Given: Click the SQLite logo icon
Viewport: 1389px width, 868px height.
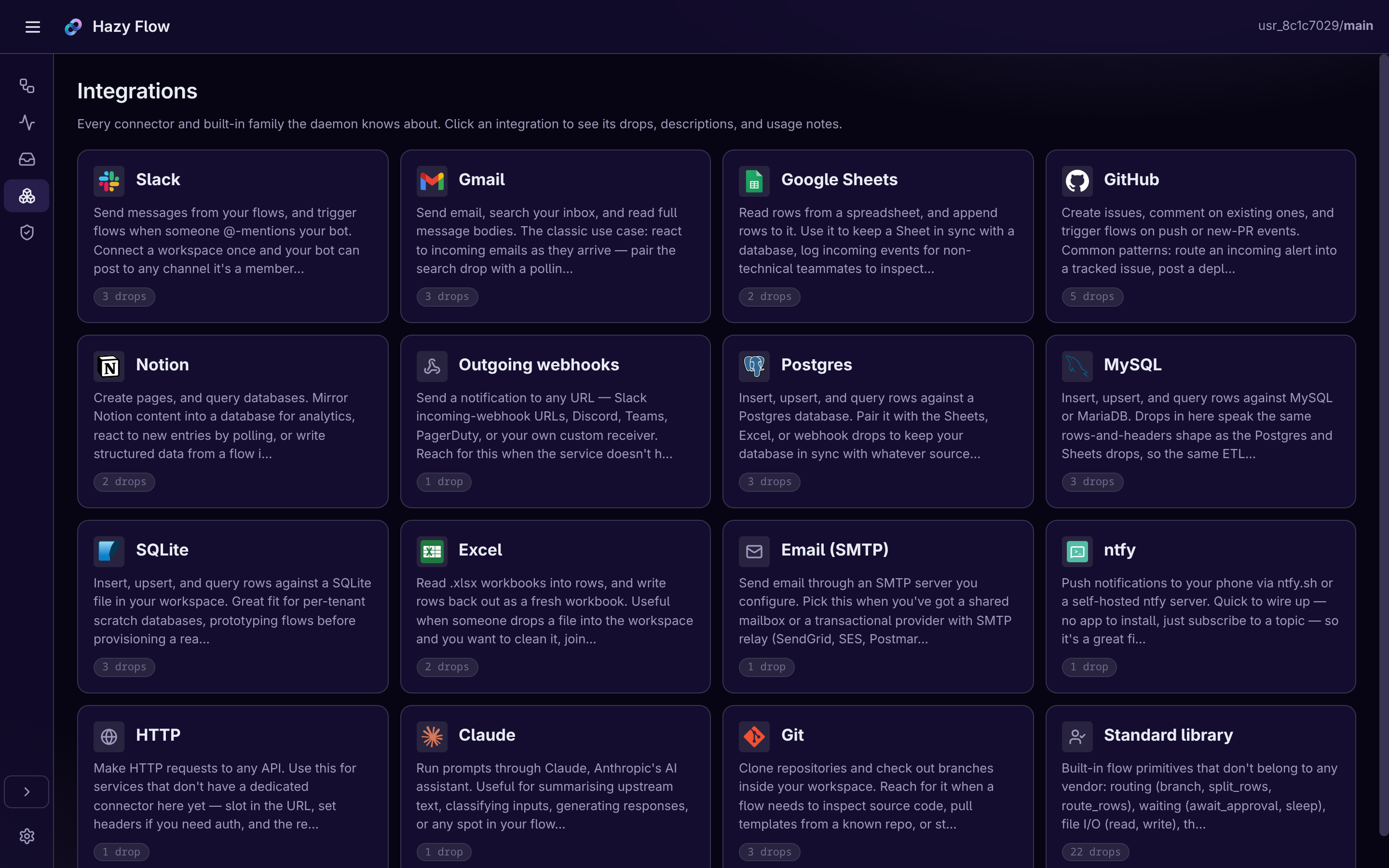Looking at the screenshot, I should (109, 552).
